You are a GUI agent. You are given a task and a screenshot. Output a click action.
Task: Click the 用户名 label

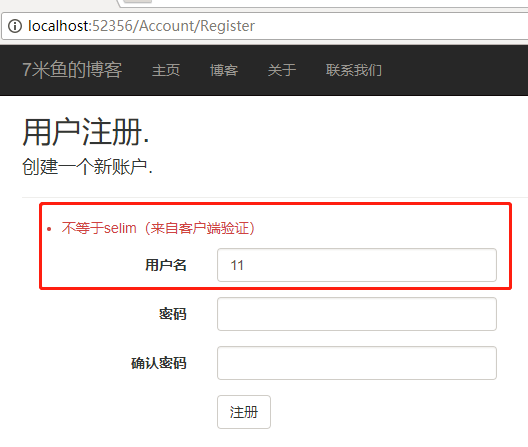pos(166,265)
